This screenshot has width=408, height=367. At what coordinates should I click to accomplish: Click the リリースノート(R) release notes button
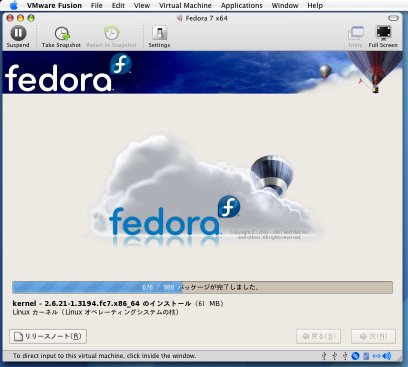point(48,336)
